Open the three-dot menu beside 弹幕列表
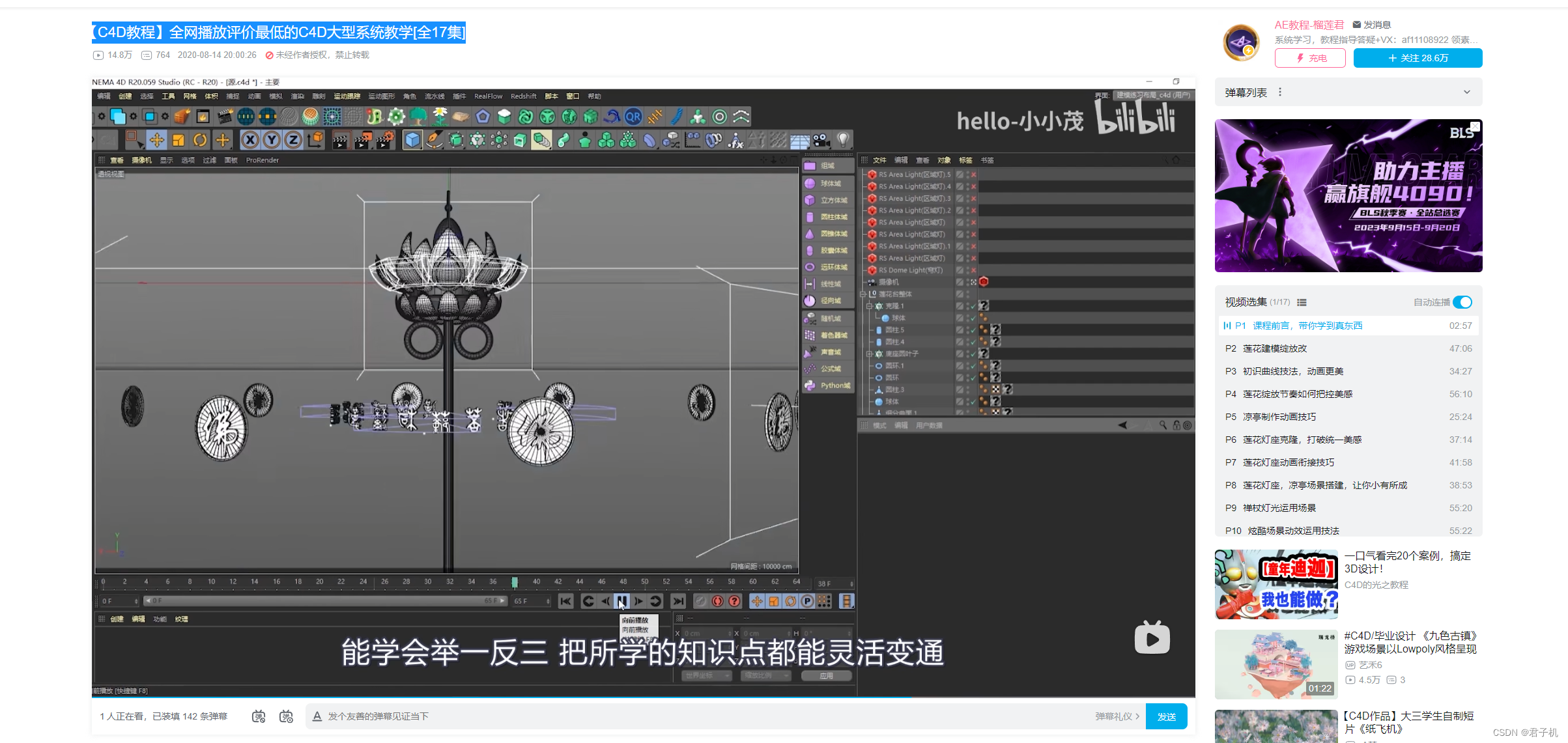The image size is (1568, 743). 1280,92
